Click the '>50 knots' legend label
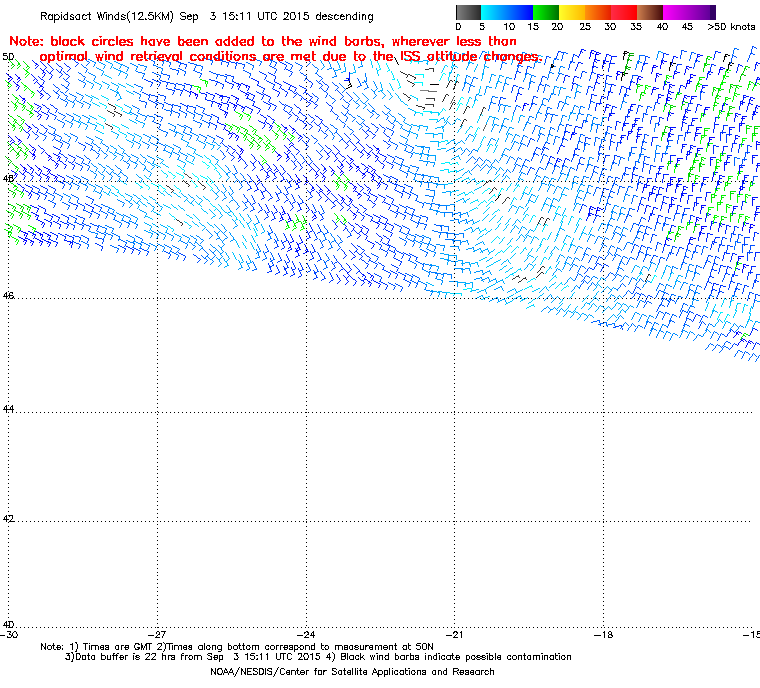The width and height of the screenshot is (760, 688). click(x=731, y=27)
